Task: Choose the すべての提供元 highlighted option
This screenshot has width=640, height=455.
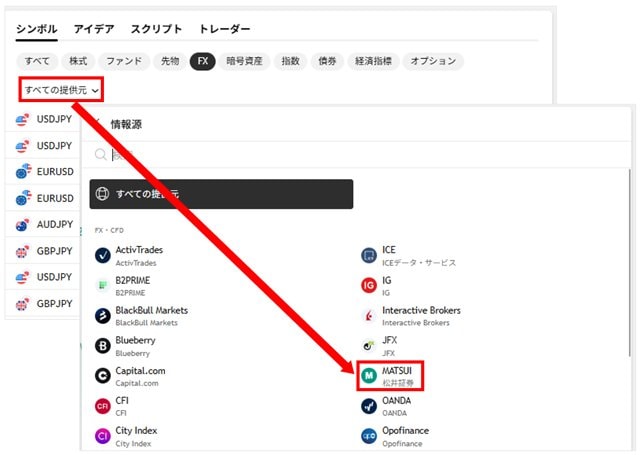Action: pos(221,194)
